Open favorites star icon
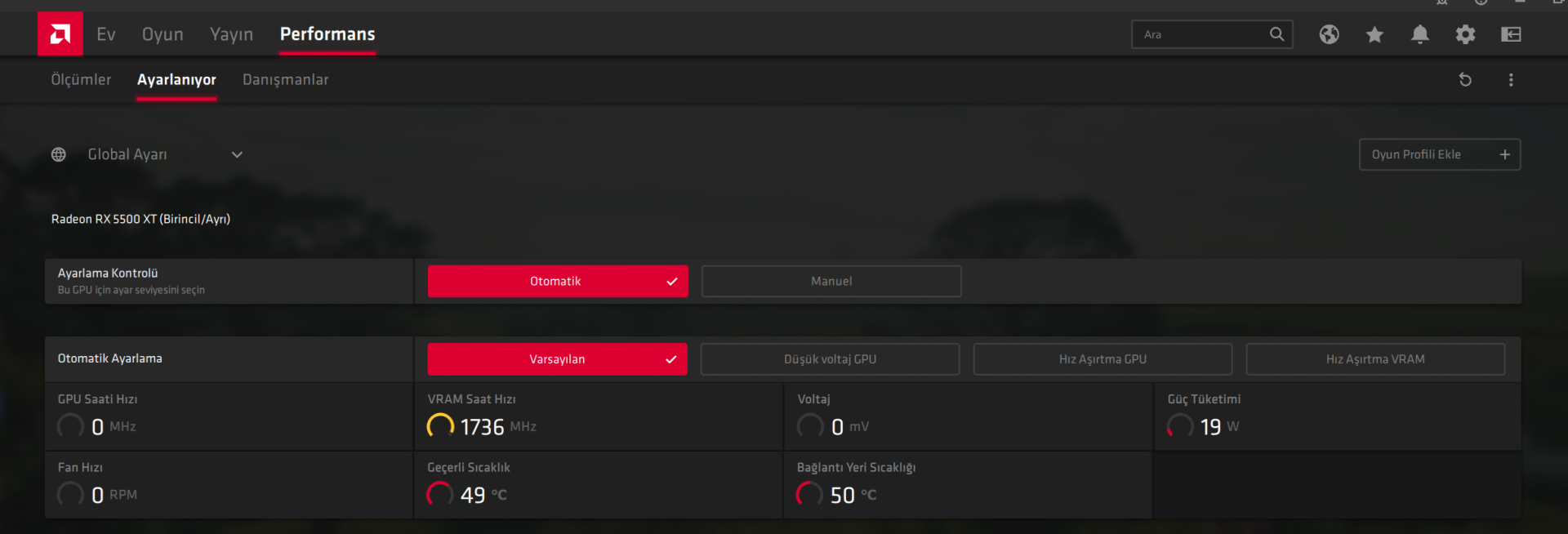Screen dimensions: 1568x534 click(x=1374, y=34)
